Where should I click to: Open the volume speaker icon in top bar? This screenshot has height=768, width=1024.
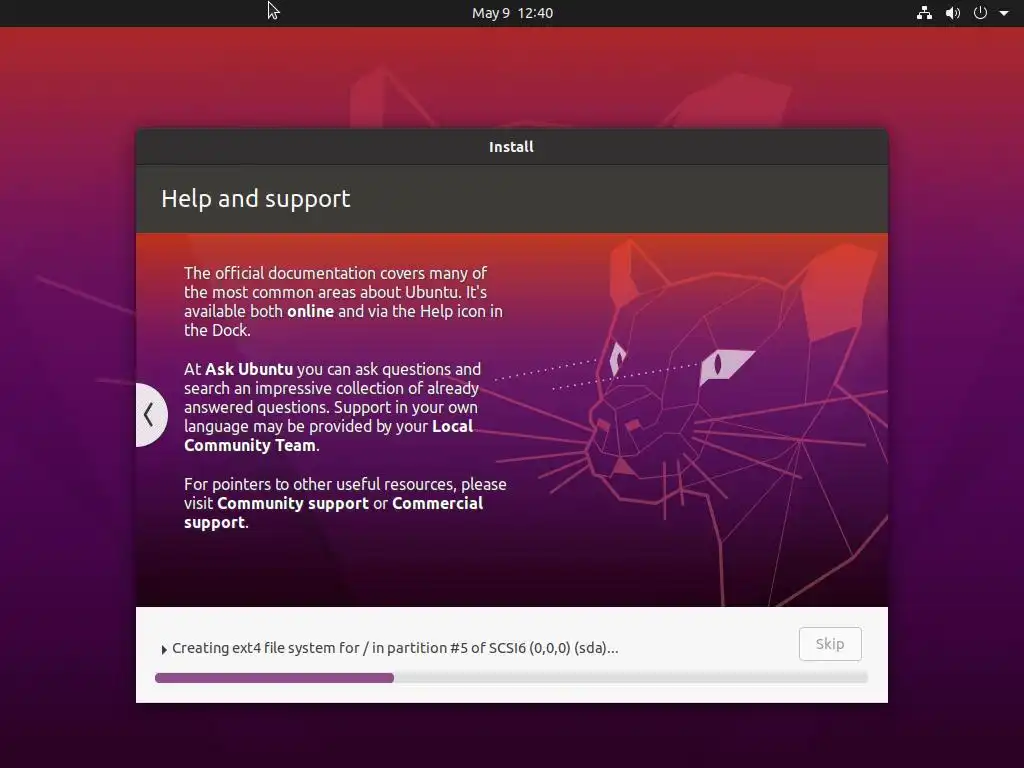coord(953,13)
